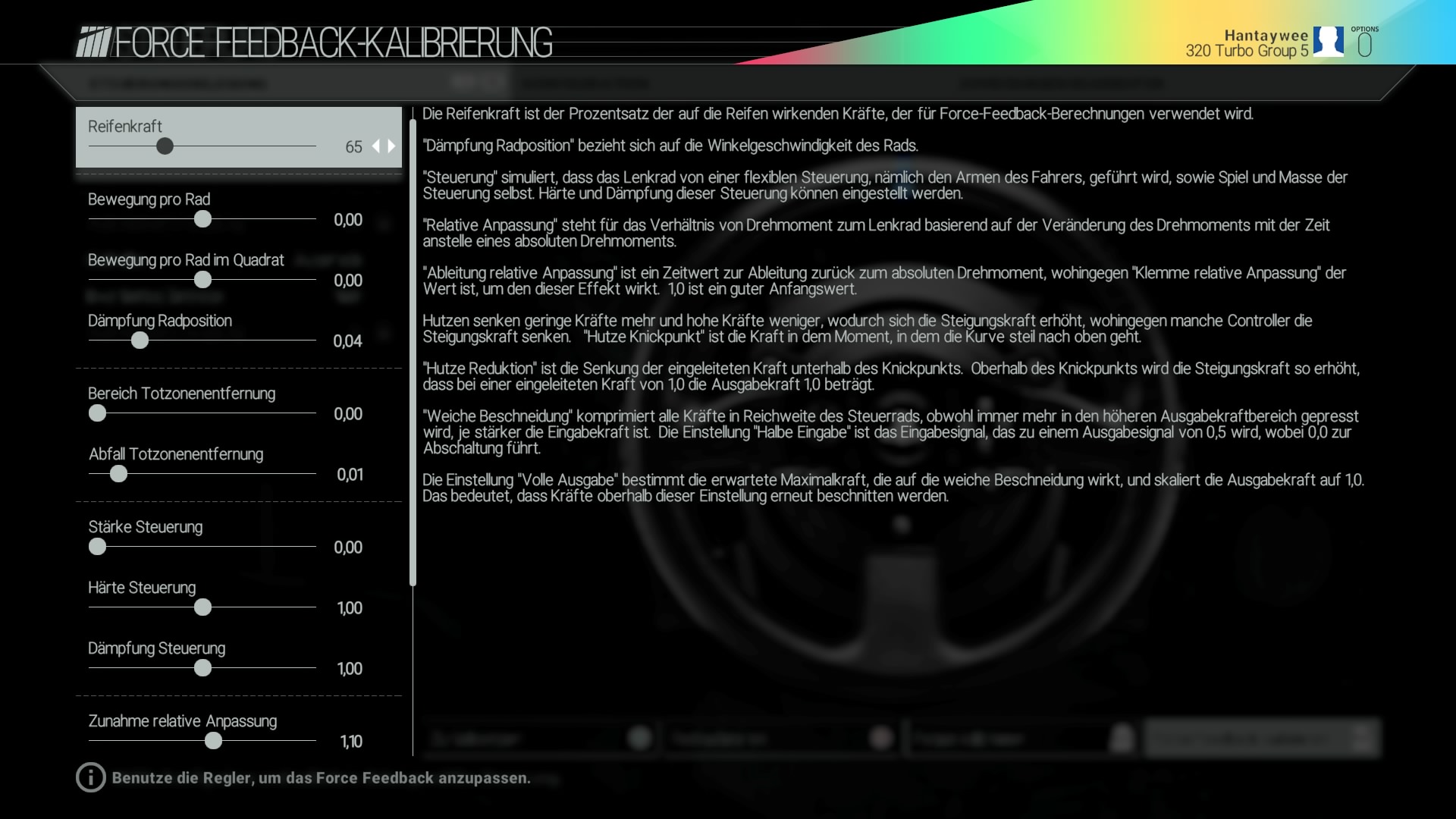The height and width of the screenshot is (819, 1456).
Task: Click the 320 Turbo Group 5 car label
Action: [x=1247, y=51]
